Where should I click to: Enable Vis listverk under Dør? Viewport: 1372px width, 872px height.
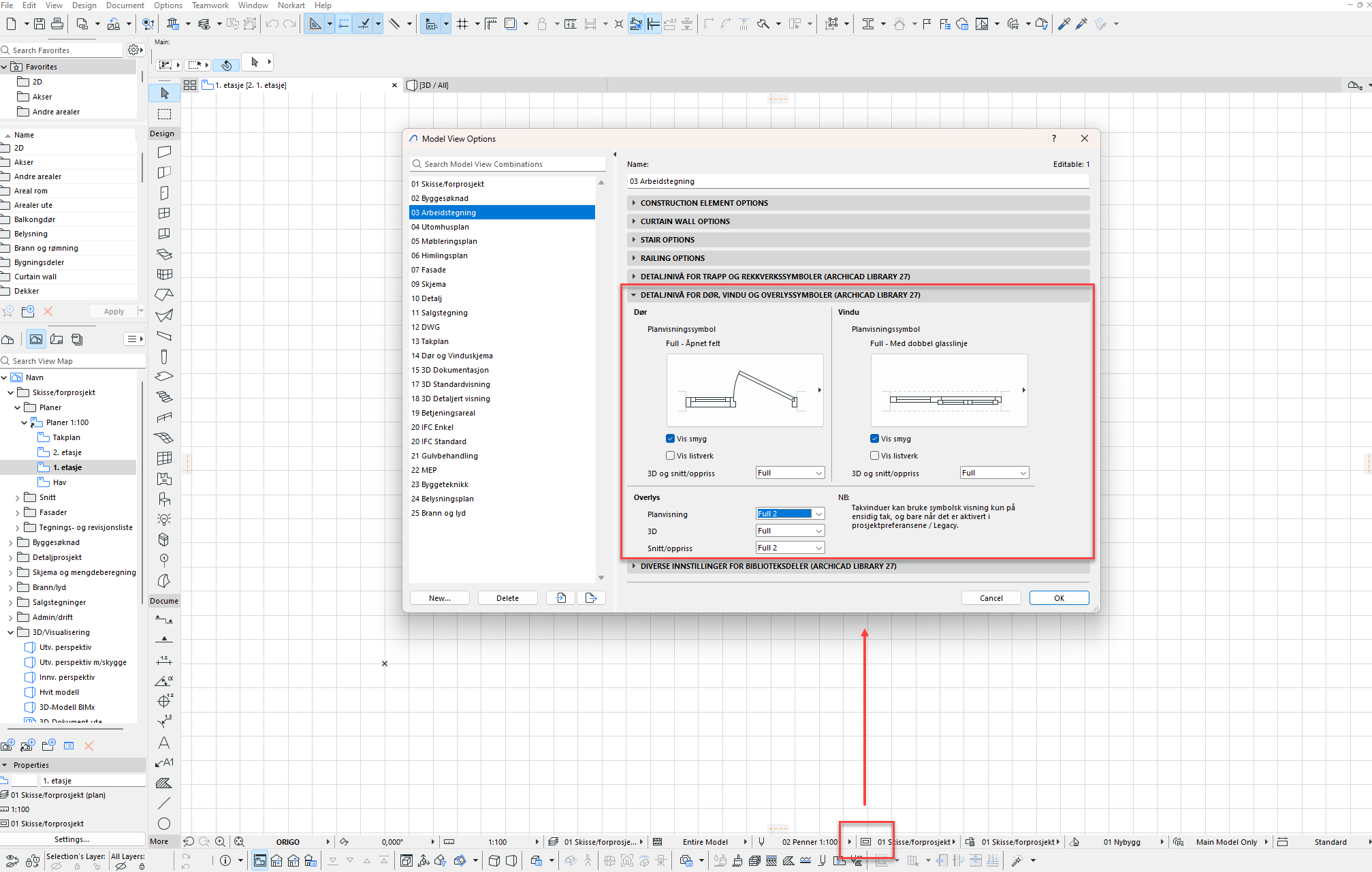click(671, 456)
